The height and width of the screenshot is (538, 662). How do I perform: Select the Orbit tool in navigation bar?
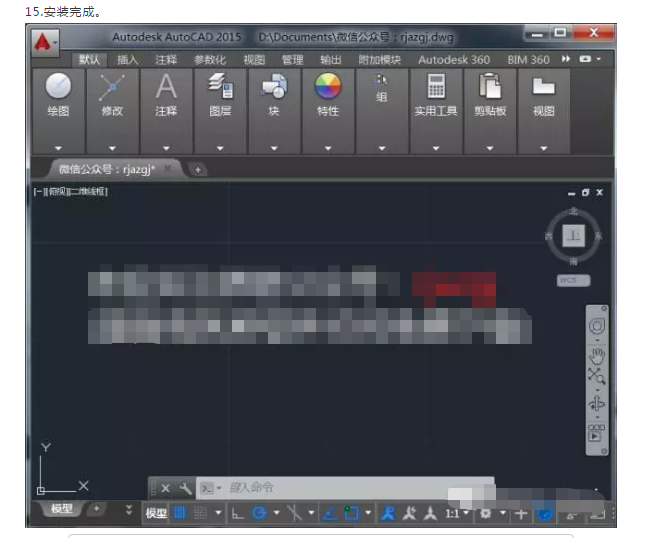(597, 404)
